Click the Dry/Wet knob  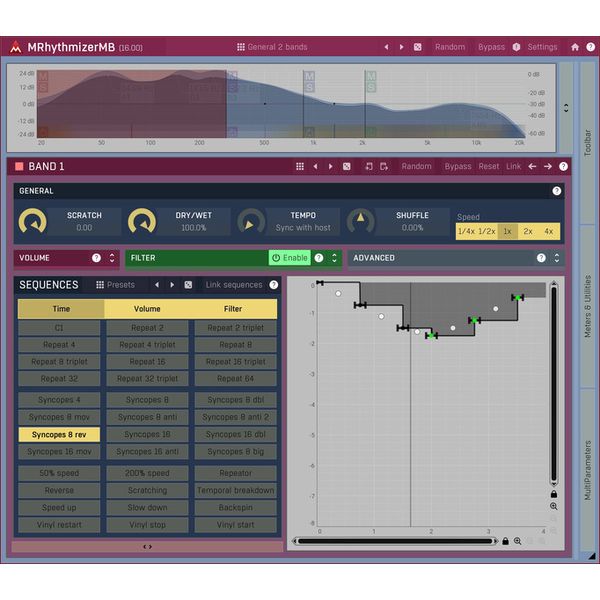tap(142, 221)
